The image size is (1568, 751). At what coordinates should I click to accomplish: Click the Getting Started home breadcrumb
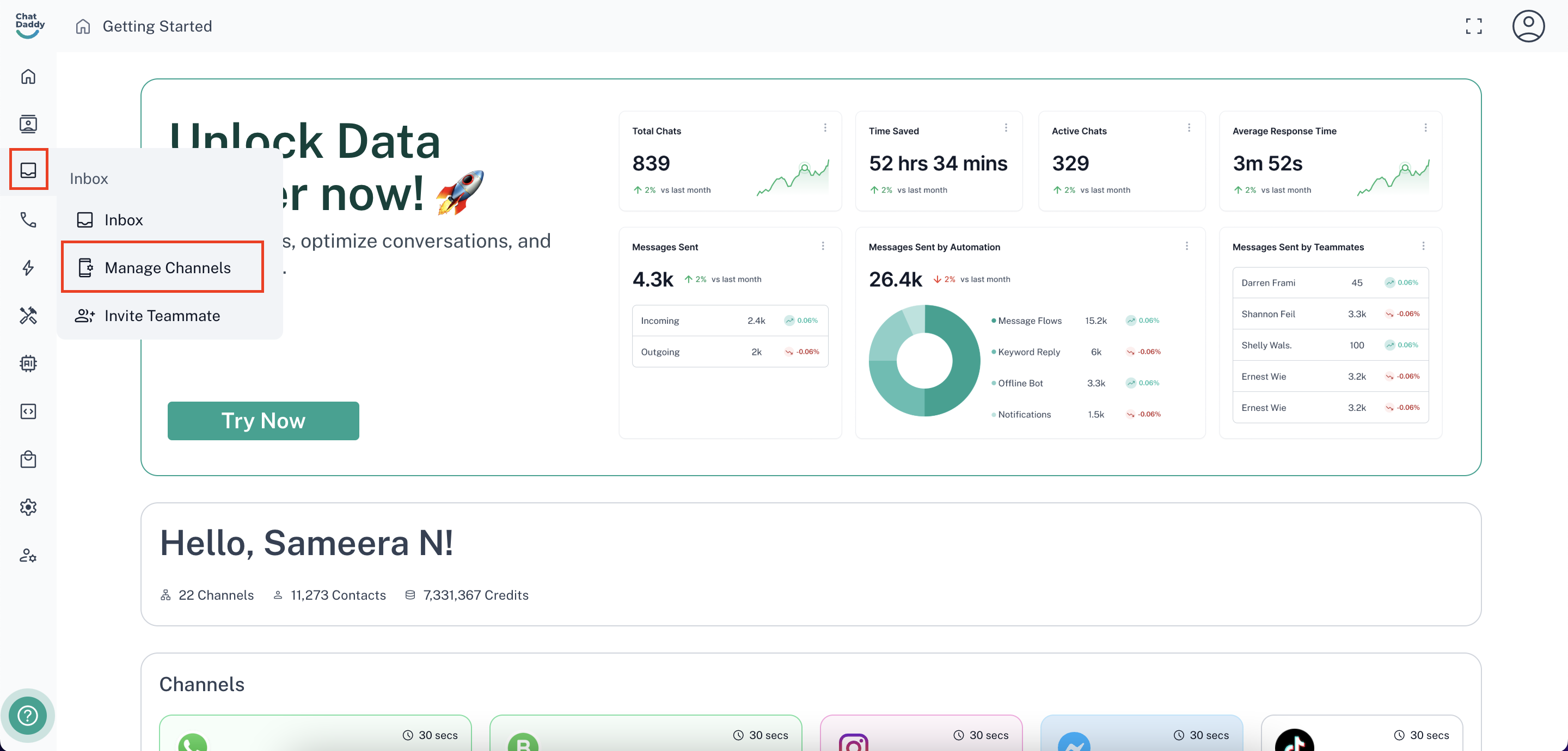coord(156,26)
